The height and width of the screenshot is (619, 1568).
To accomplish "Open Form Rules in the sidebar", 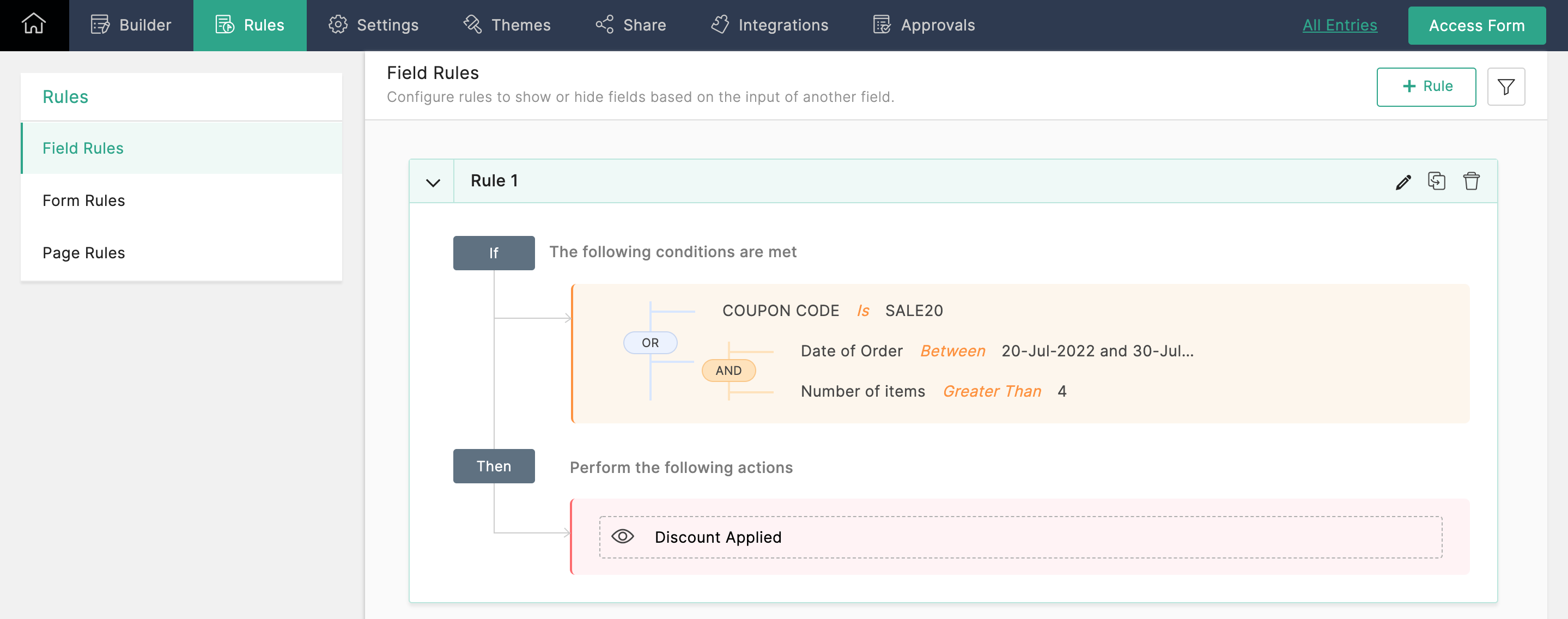I will pos(83,200).
